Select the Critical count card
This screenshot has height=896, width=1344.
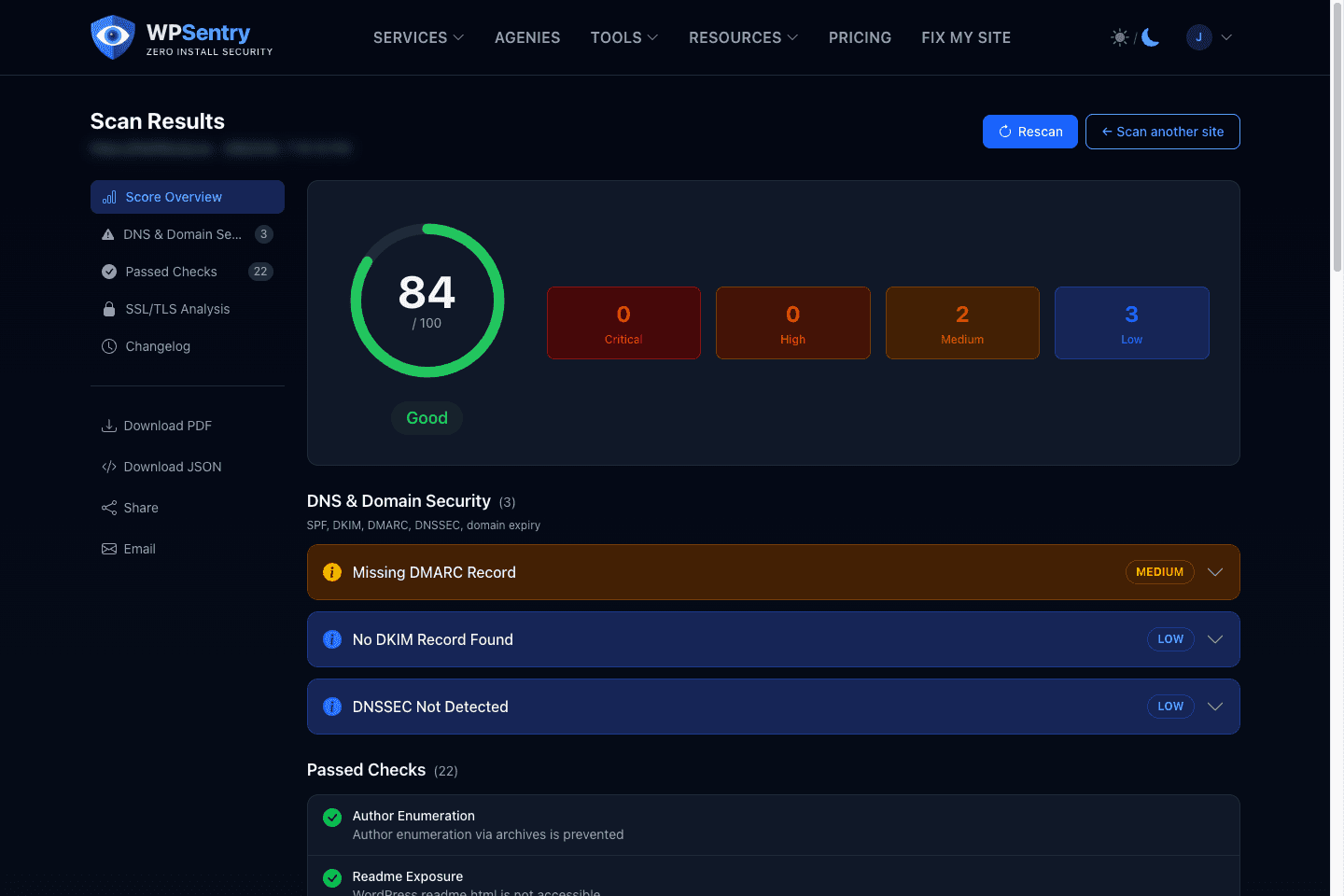click(x=623, y=323)
